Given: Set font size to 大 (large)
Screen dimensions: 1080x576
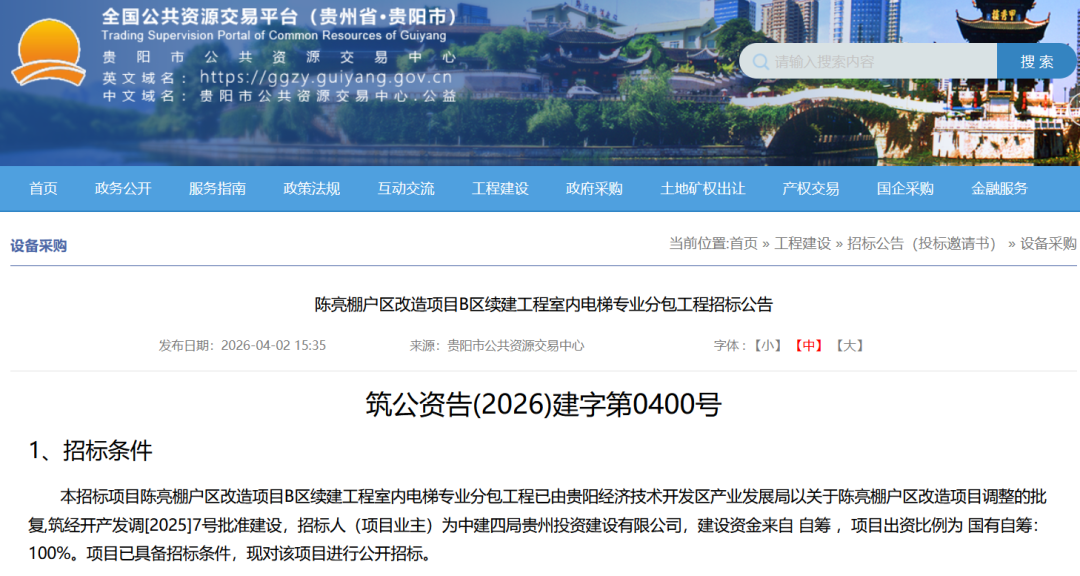Looking at the screenshot, I should click(849, 345).
